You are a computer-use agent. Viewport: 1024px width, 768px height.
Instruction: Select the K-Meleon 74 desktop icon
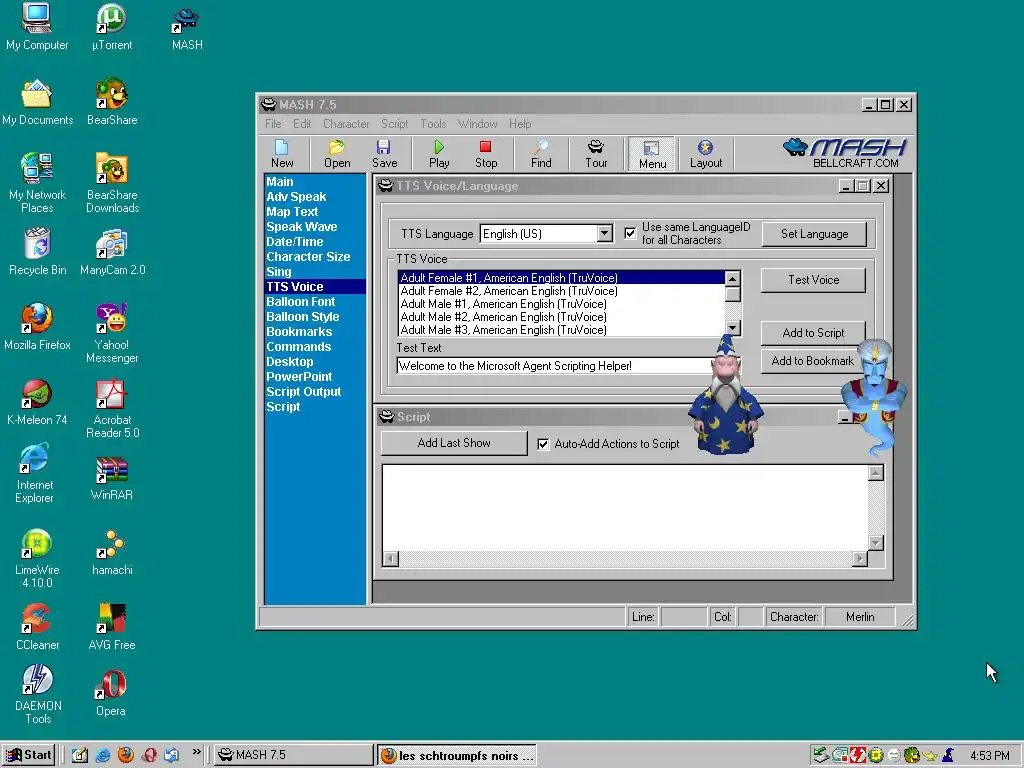[37, 402]
